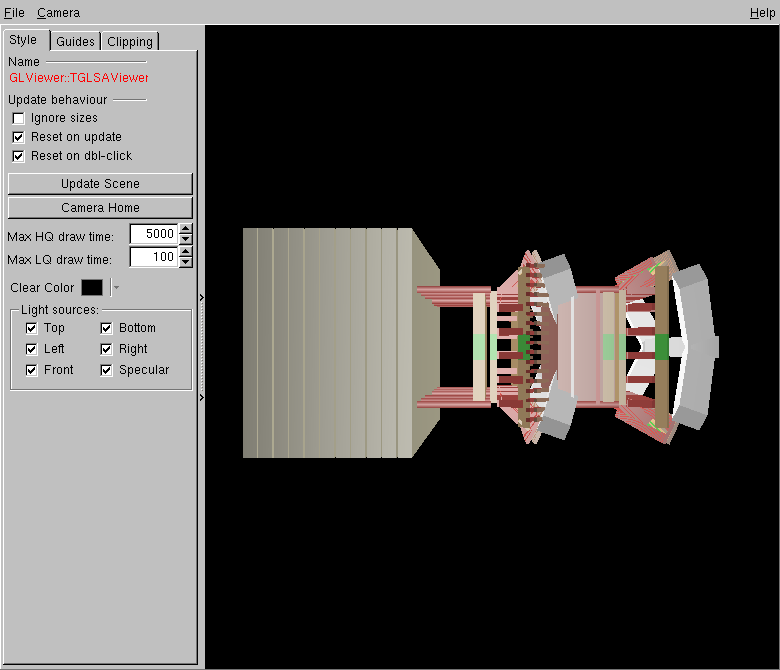Screen dimensions: 780x670
Task: Increase Max HQ draw time with up arrow
Action: [x=185, y=229]
